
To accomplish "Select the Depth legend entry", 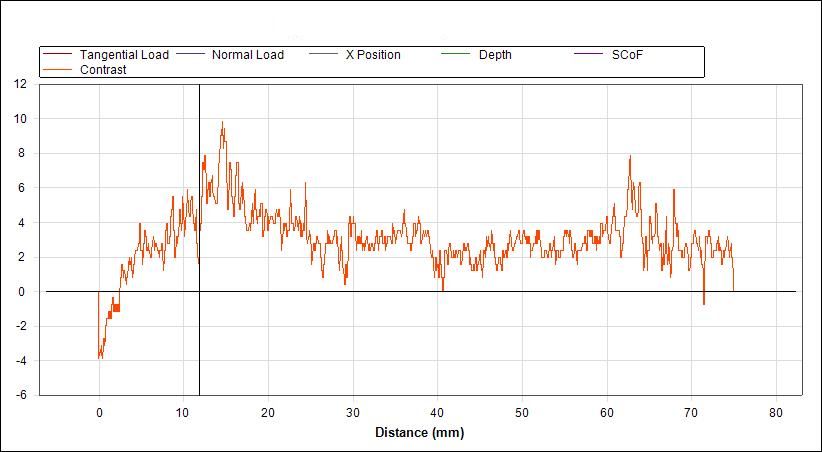I will [x=478, y=55].
